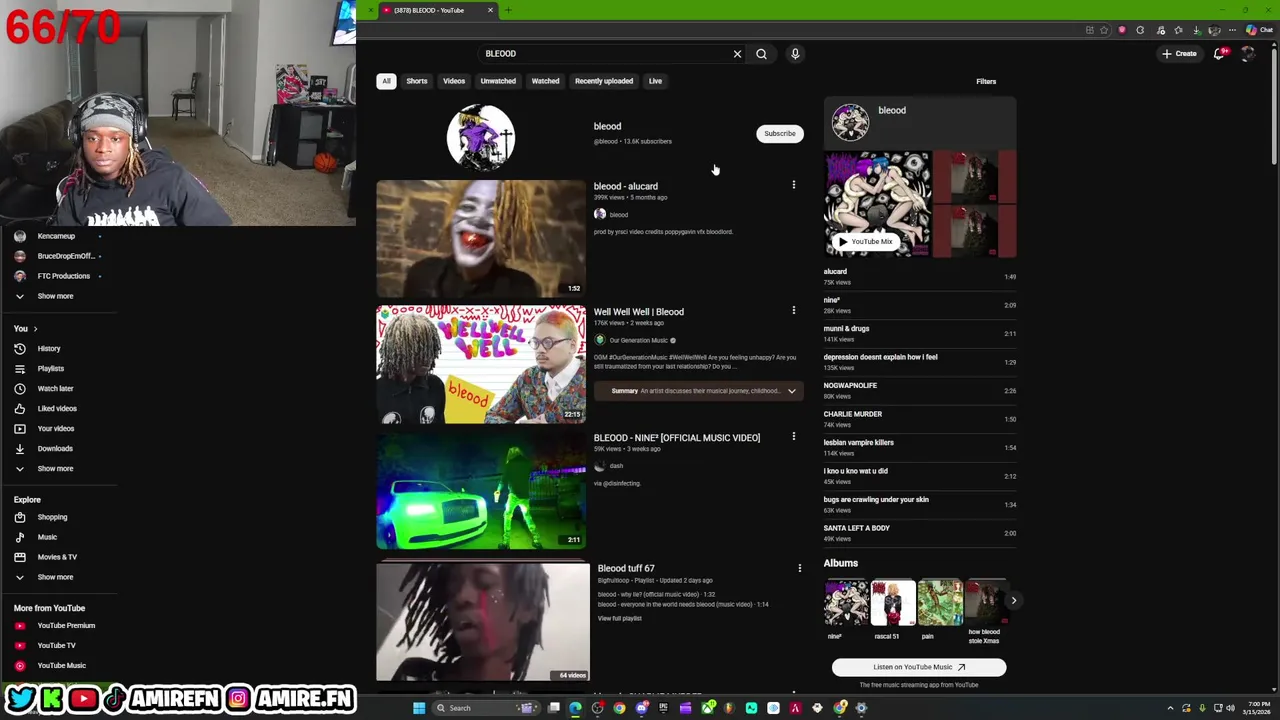Open more options for BLEOOD - NINE² video

pyautogui.click(x=794, y=437)
